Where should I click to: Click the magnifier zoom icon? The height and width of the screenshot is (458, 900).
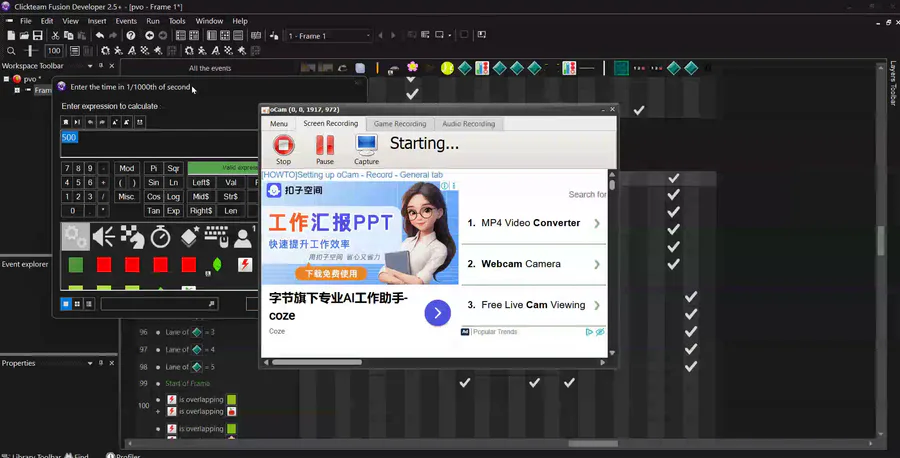pos(11,51)
